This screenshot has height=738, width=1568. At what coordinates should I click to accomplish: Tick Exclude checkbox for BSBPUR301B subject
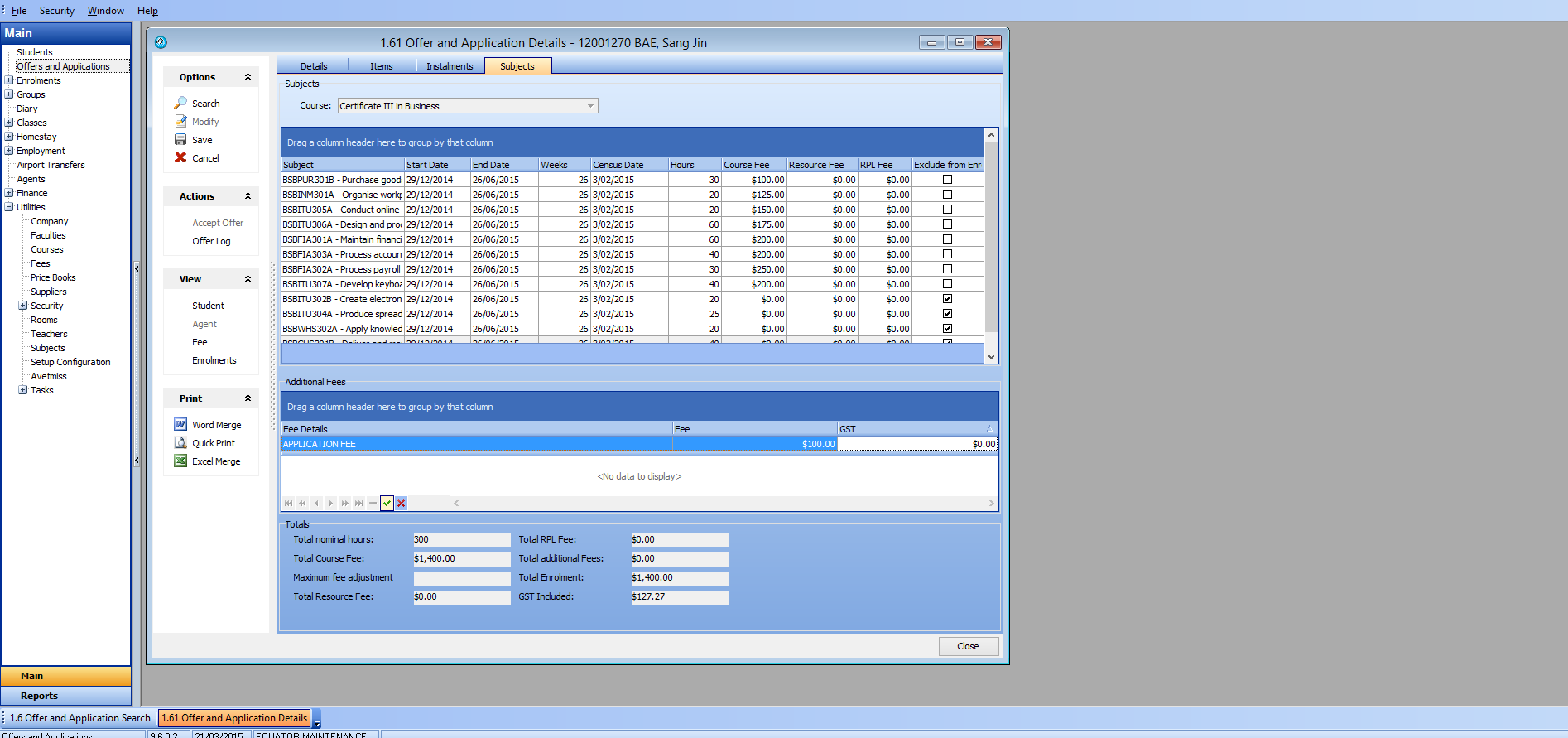947,180
